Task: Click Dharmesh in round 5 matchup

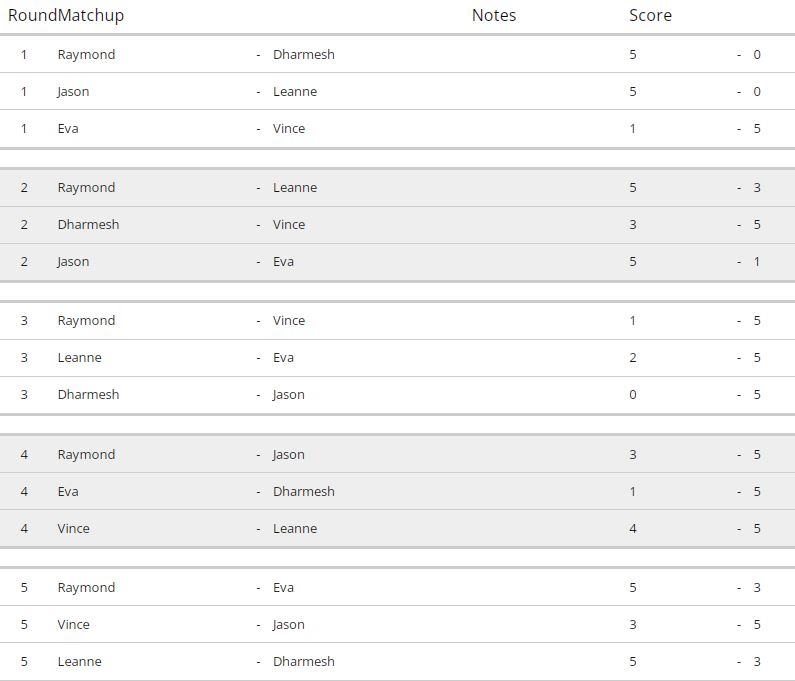Action: 304,661
